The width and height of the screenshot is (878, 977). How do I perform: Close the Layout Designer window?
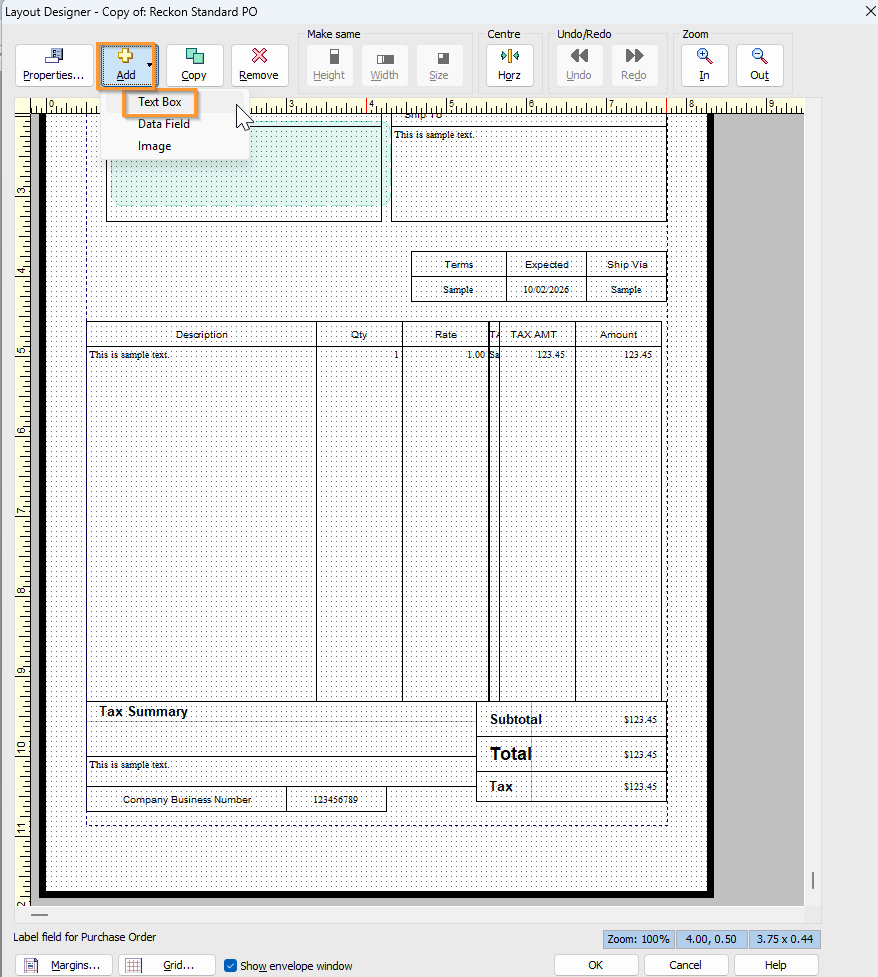pos(871,11)
